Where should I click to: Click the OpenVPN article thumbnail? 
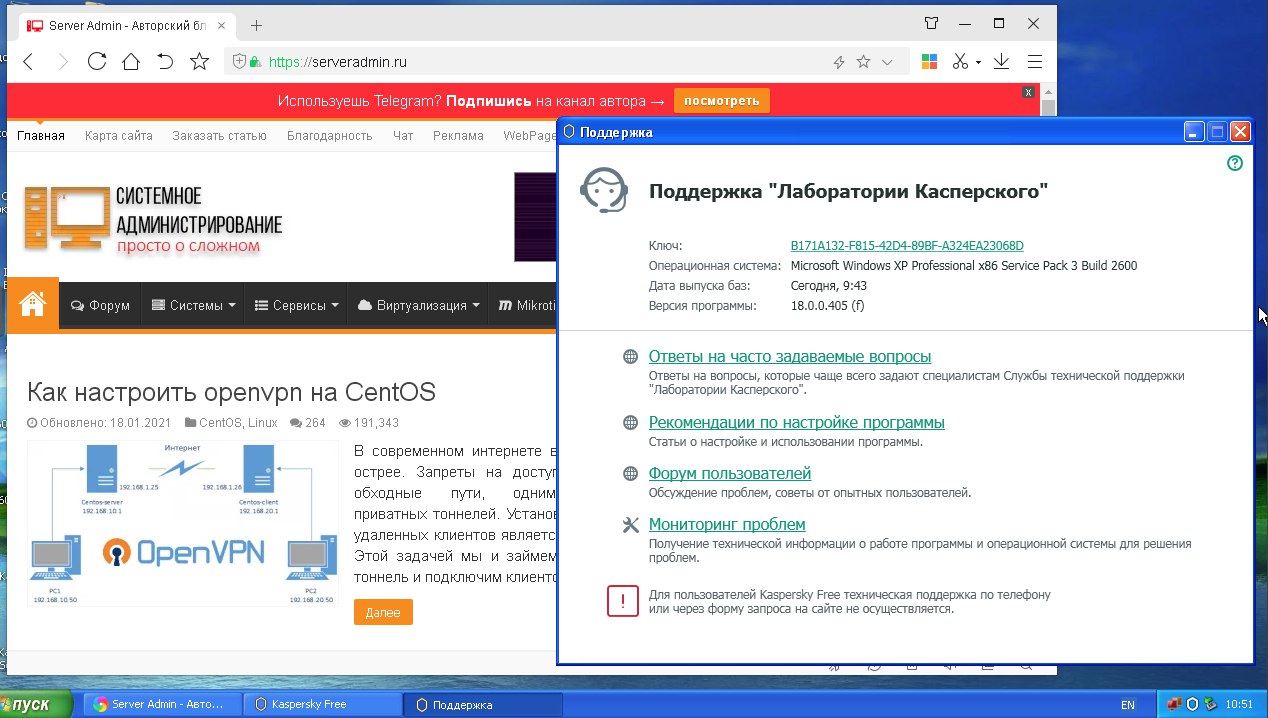pos(183,523)
